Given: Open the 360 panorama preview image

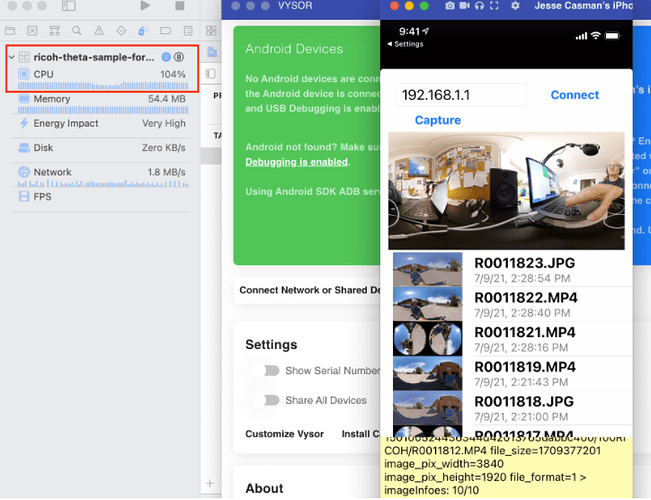Looking at the screenshot, I should point(506,191).
